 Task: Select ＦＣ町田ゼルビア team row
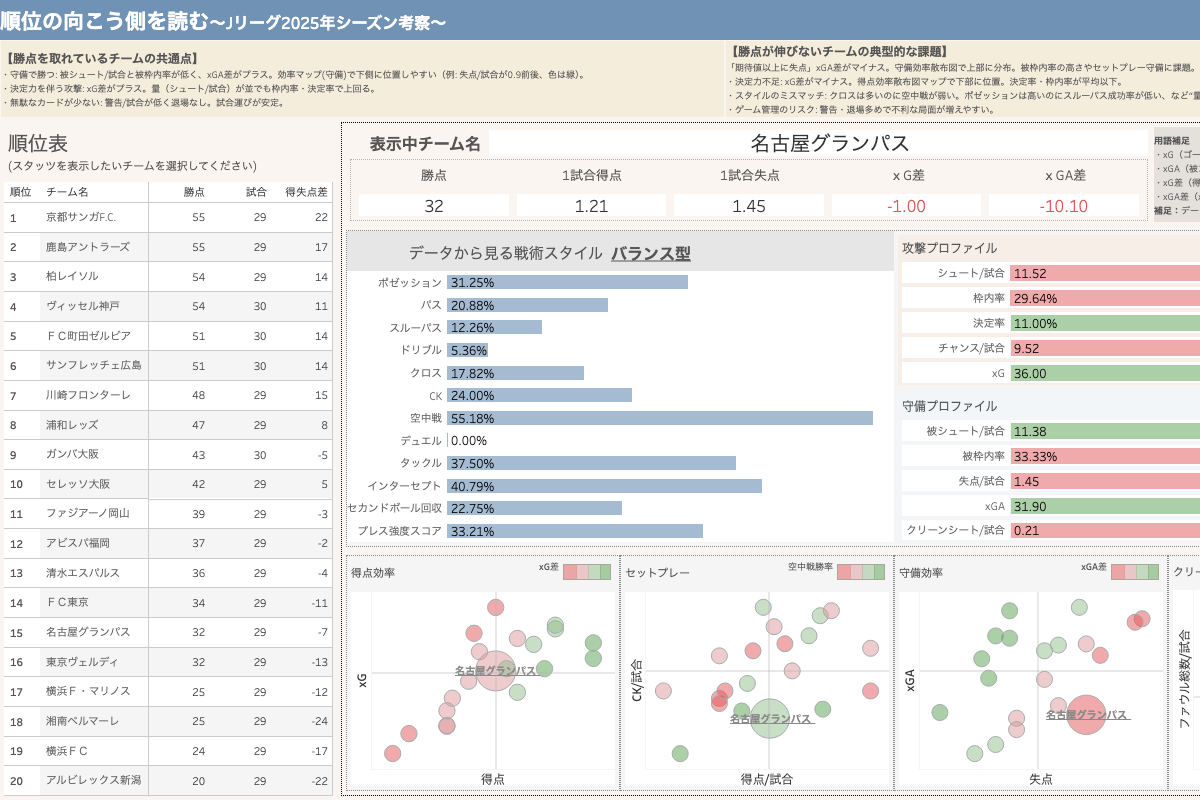coord(168,336)
